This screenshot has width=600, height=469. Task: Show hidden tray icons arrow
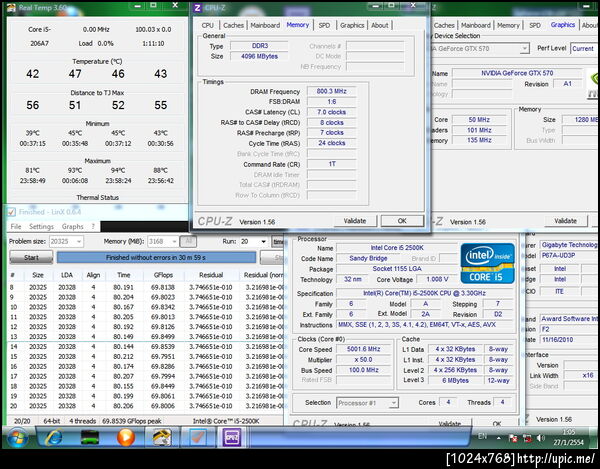(x=499, y=438)
